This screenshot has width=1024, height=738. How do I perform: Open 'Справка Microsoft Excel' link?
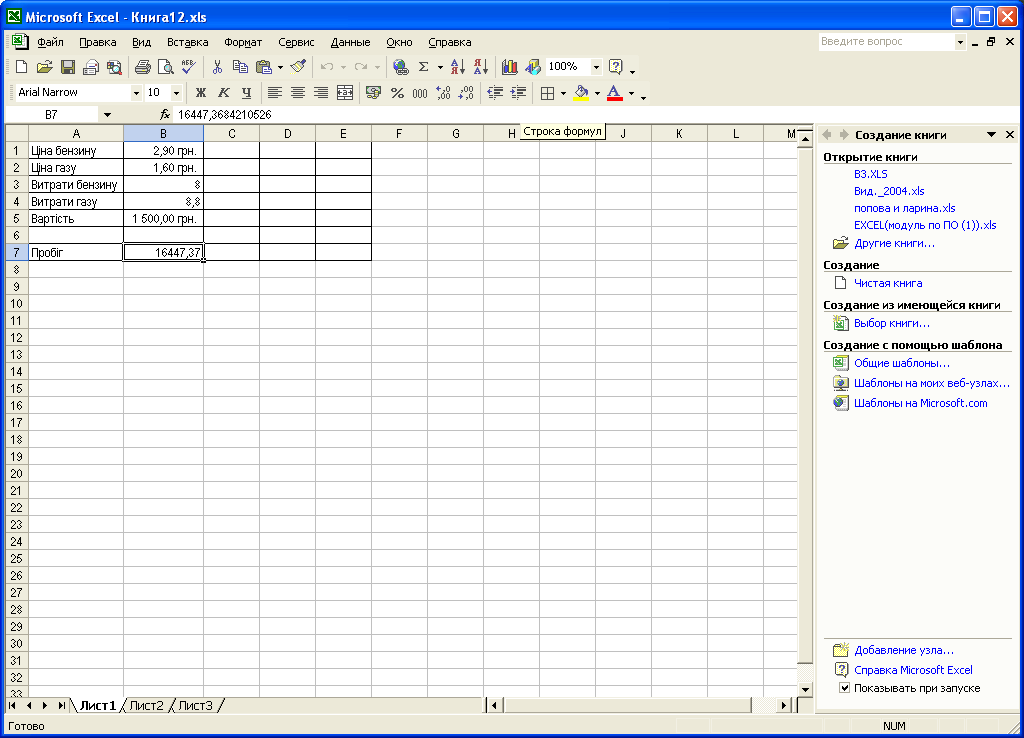[913, 669]
